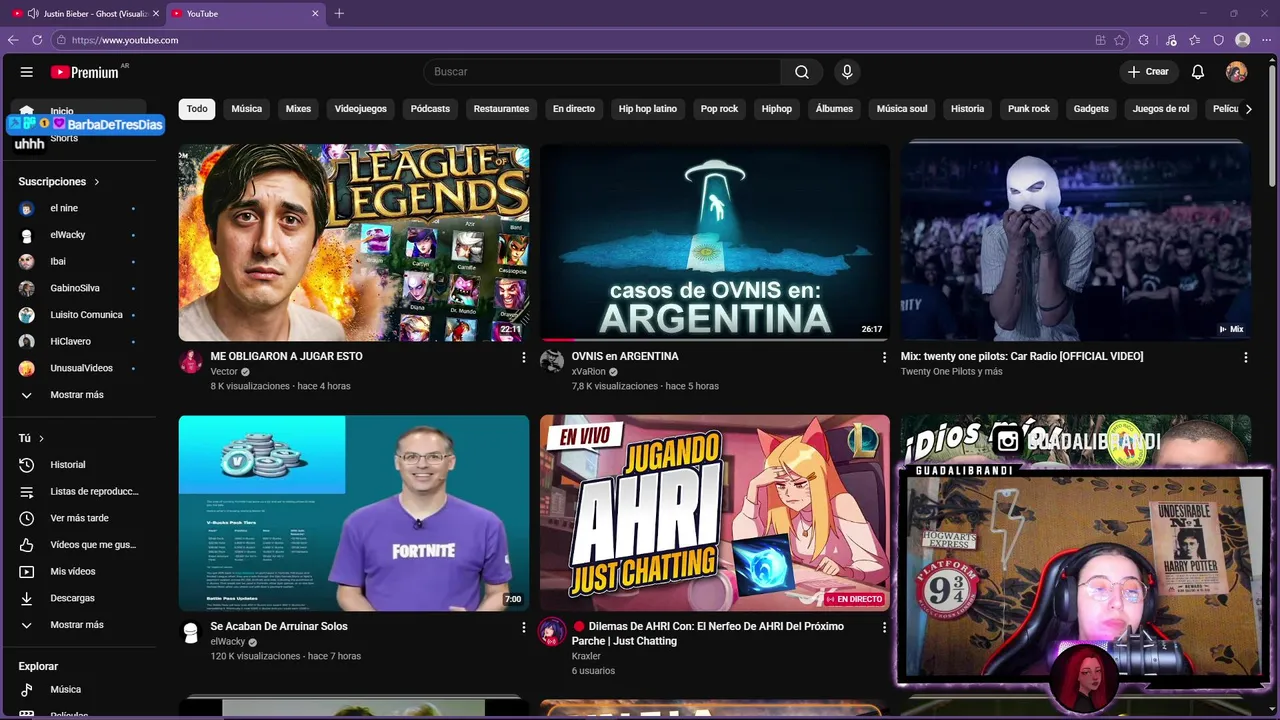This screenshot has width=1280, height=720.
Task: Open twenty one pilots mix thumbnail
Action: click(x=1076, y=243)
